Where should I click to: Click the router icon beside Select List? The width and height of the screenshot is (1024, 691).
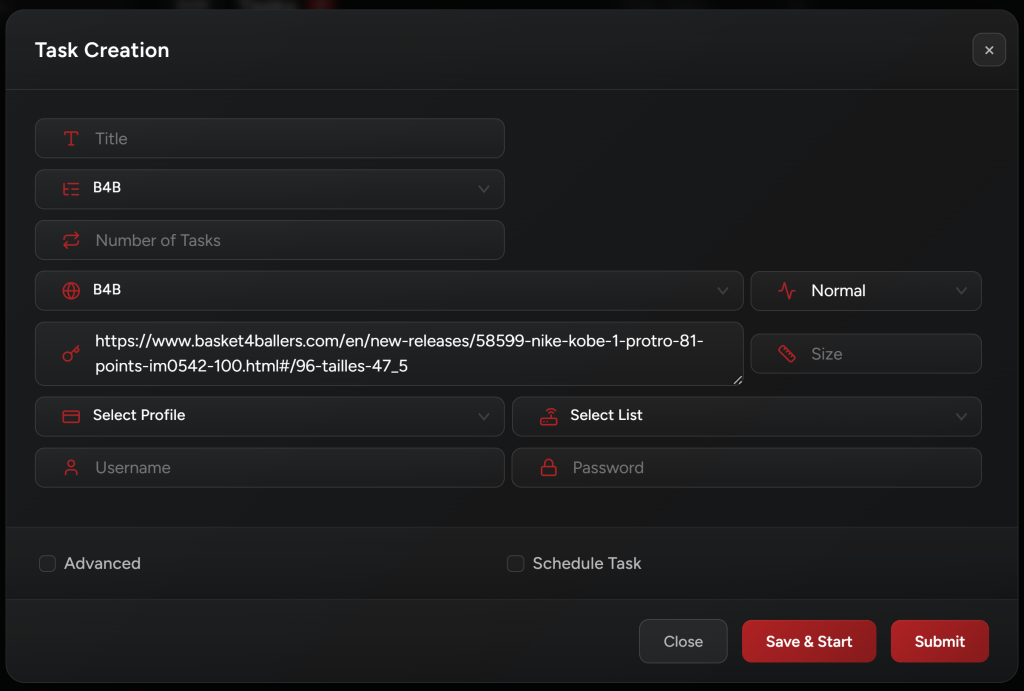548,416
